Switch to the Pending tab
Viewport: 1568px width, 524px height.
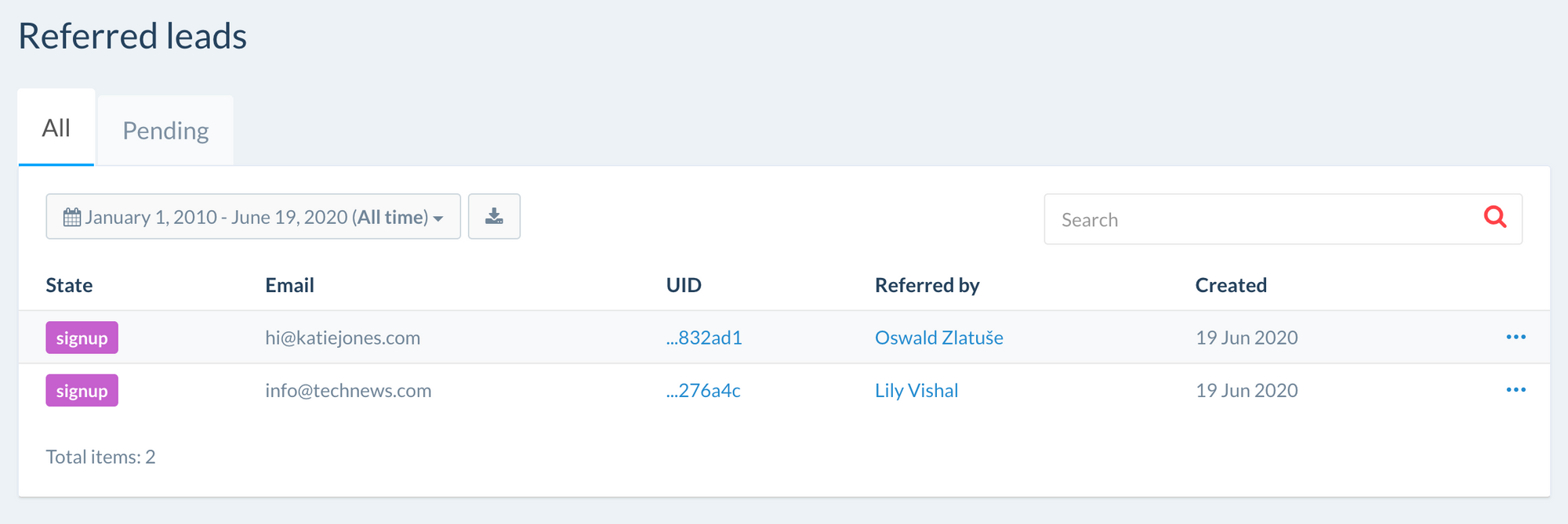pyautogui.click(x=165, y=130)
